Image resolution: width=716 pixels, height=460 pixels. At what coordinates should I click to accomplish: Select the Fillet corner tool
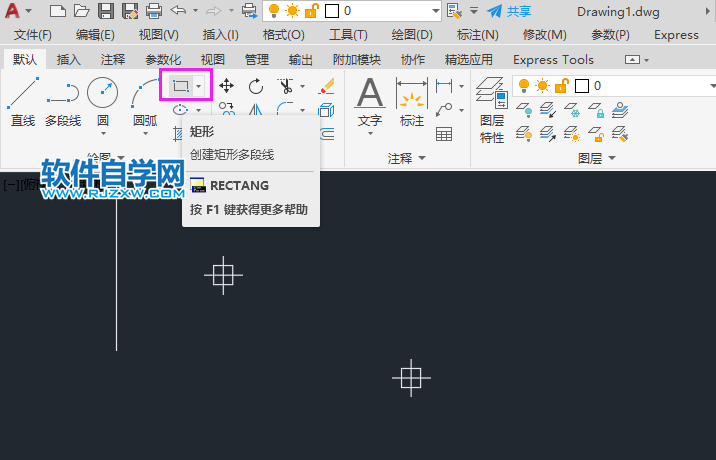click(285, 110)
